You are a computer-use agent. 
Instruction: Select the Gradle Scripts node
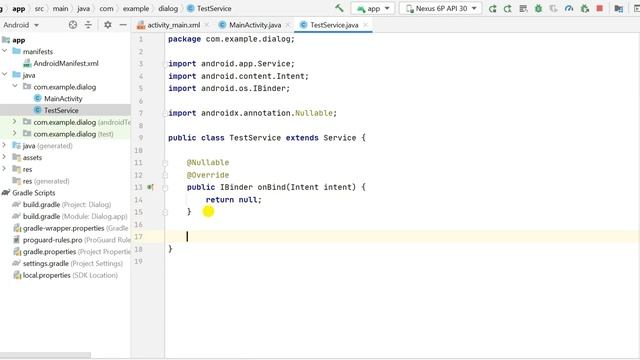click(x=33, y=193)
